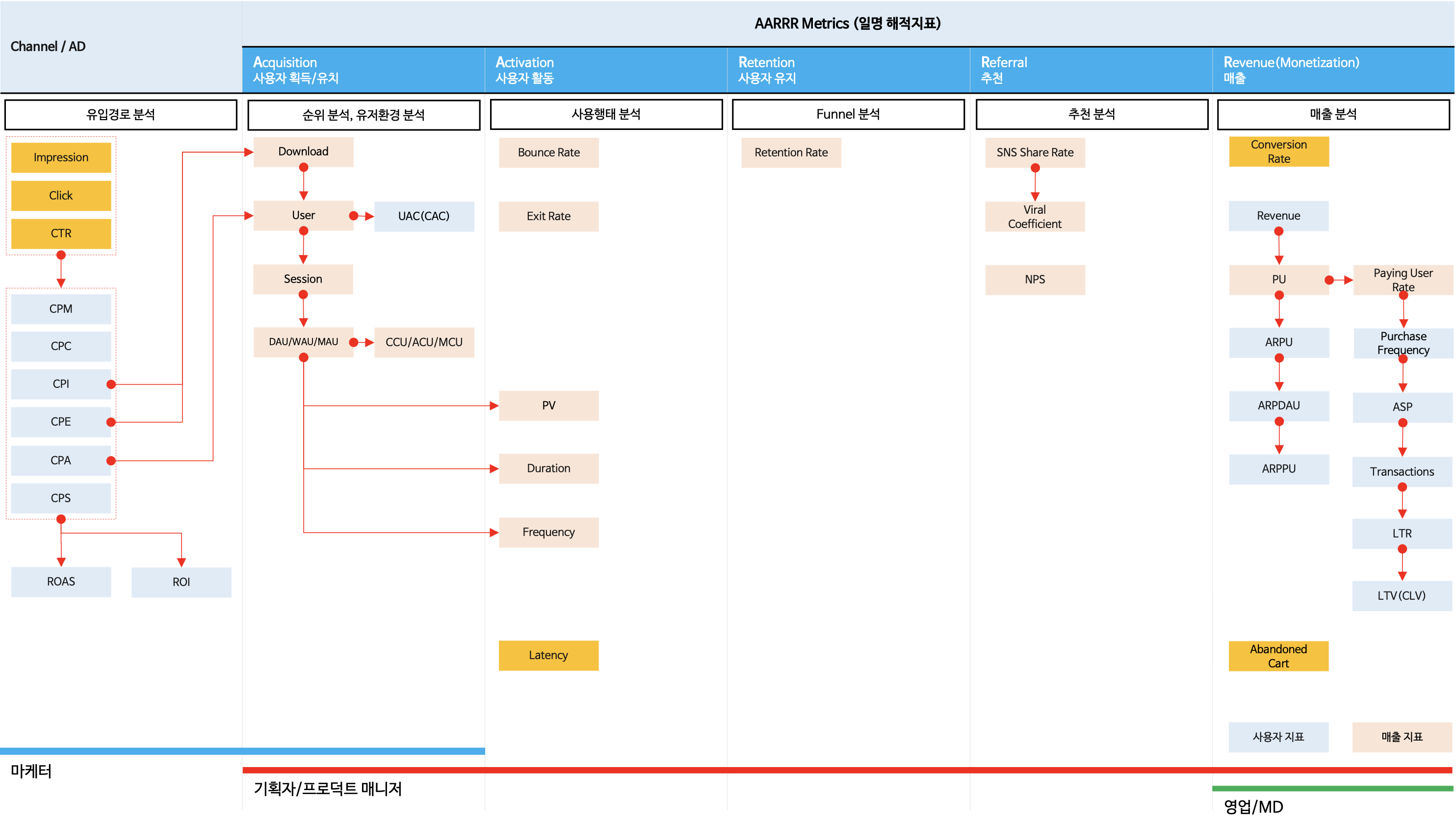Image resolution: width=1456 pixels, height=821 pixels.
Task: Select the ROAS box
Action: click(x=61, y=582)
